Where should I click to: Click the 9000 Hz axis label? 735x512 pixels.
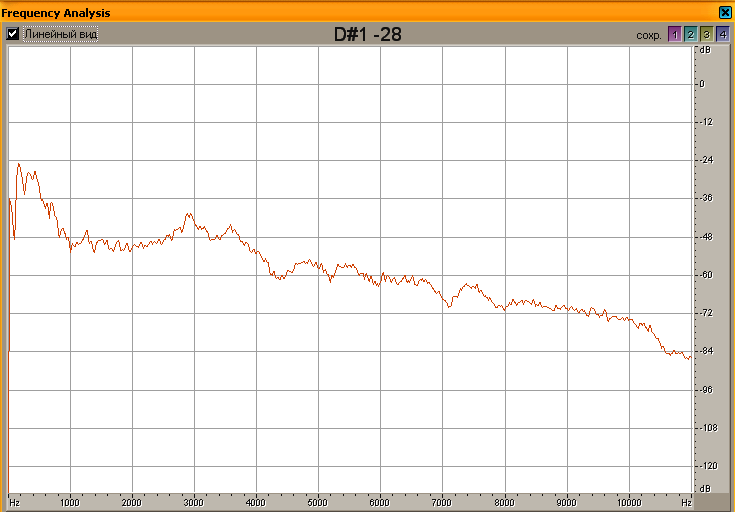(x=566, y=503)
